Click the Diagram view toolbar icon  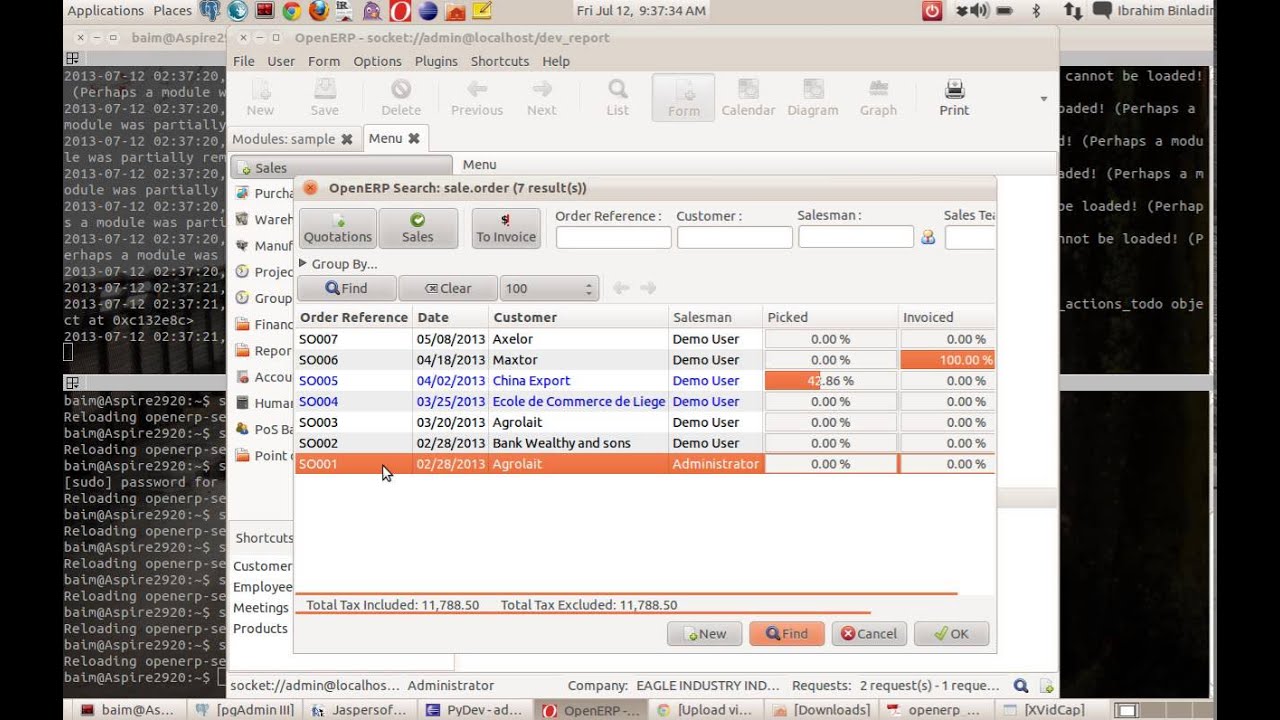point(813,97)
